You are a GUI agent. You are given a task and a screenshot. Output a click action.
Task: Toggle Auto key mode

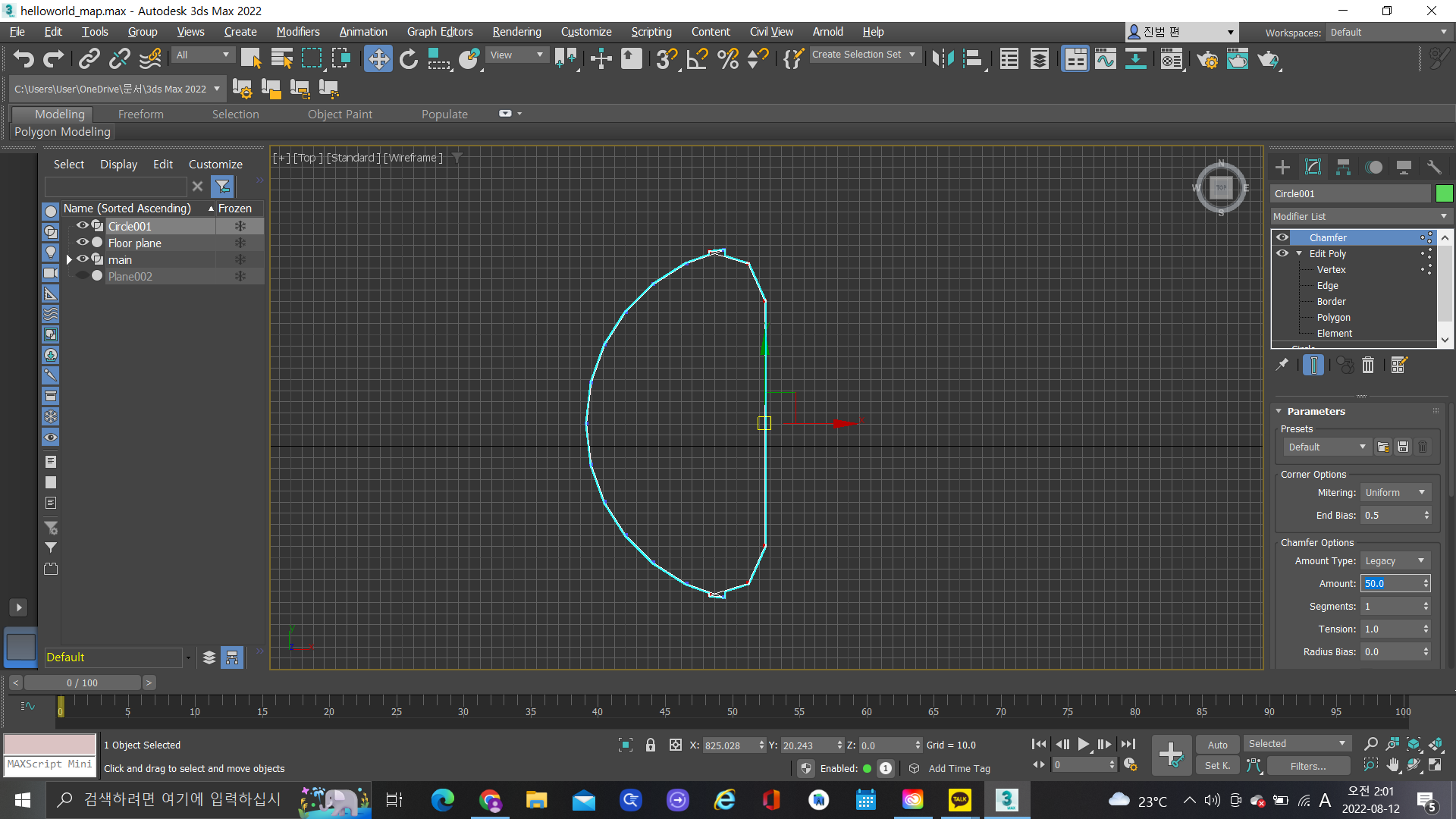click(1217, 745)
